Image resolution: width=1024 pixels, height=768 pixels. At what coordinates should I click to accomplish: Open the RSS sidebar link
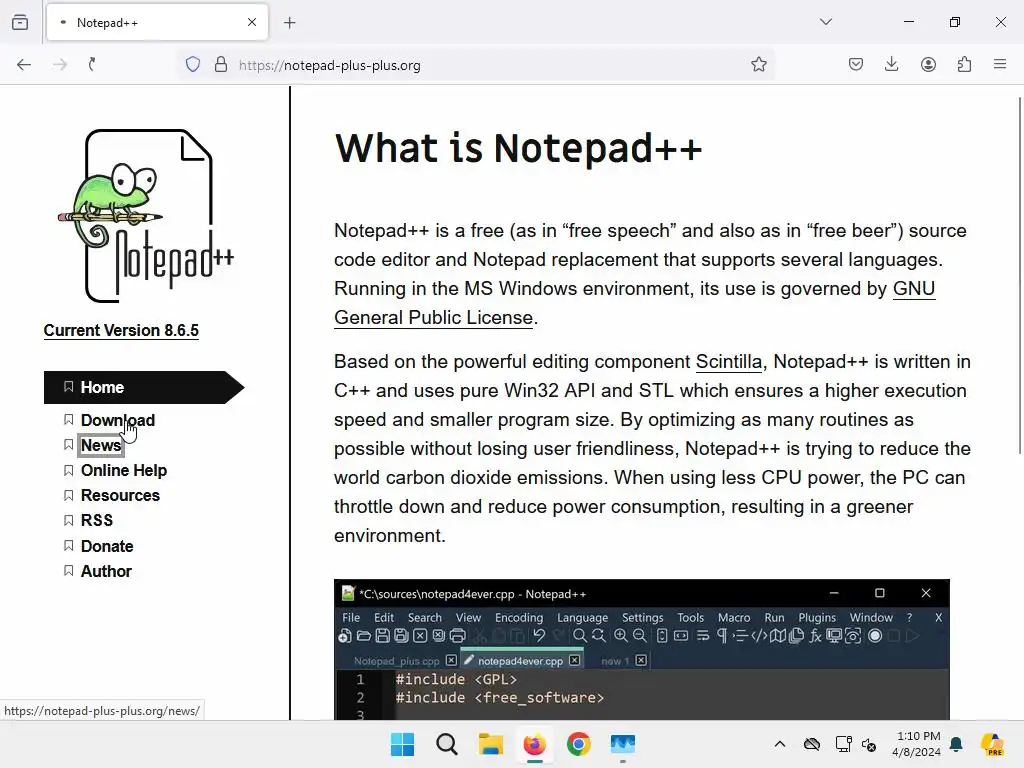coord(97,520)
